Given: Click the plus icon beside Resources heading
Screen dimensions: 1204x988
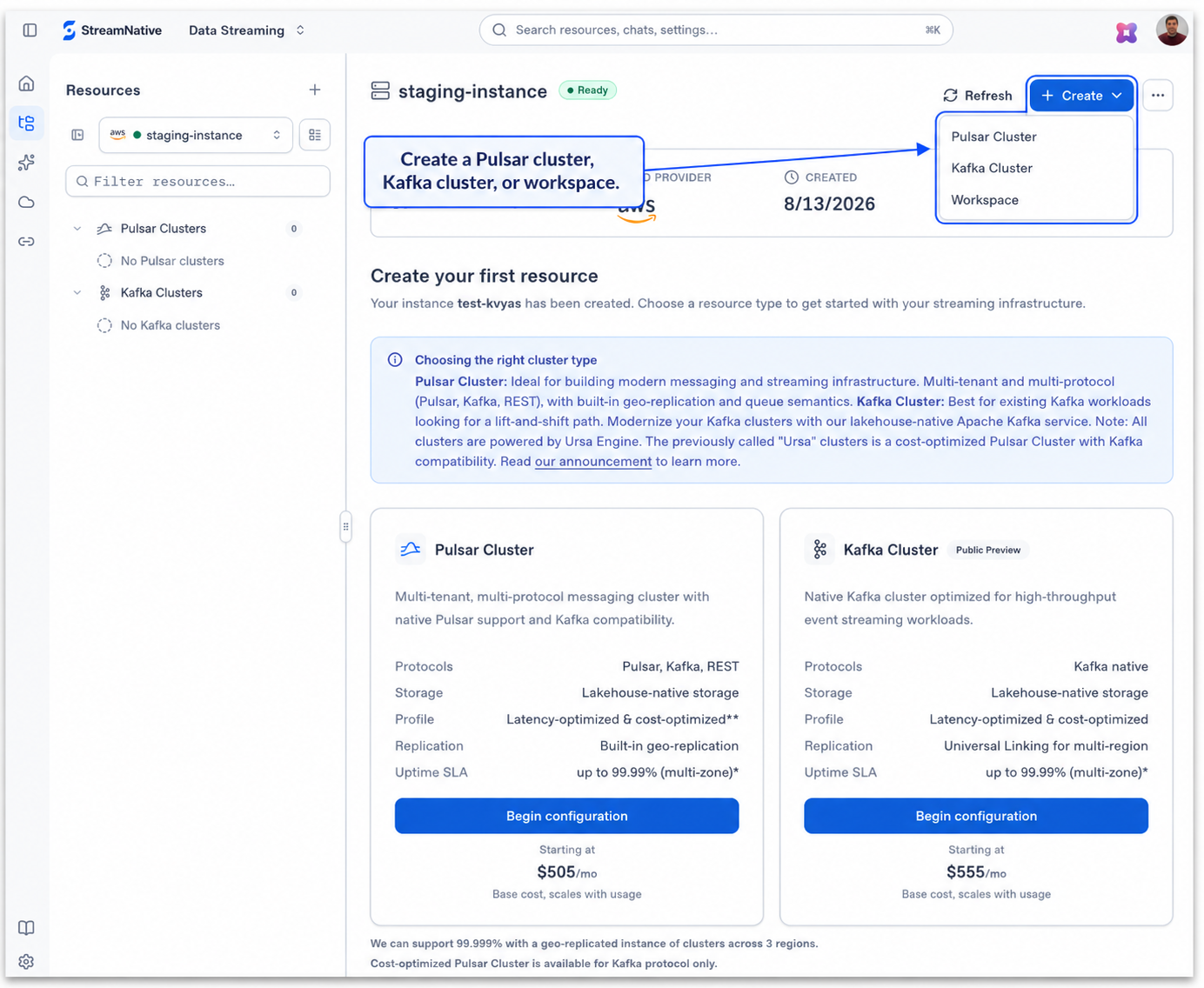Looking at the screenshot, I should tap(315, 90).
